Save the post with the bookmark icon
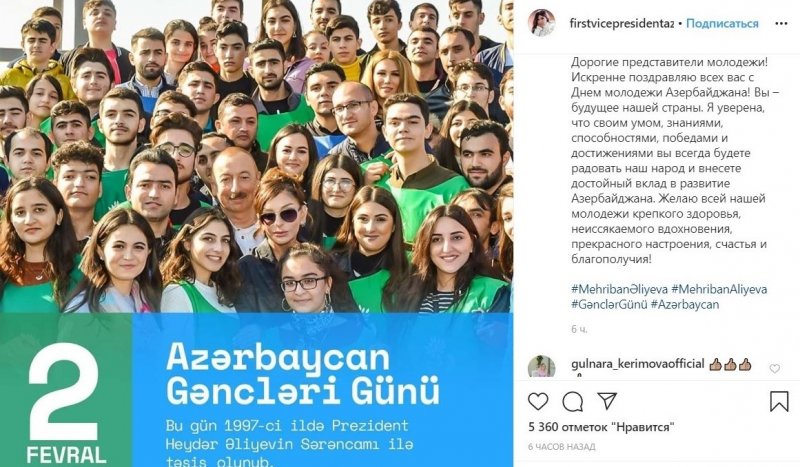Viewport: 800px width, 467px height. [x=779, y=401]
